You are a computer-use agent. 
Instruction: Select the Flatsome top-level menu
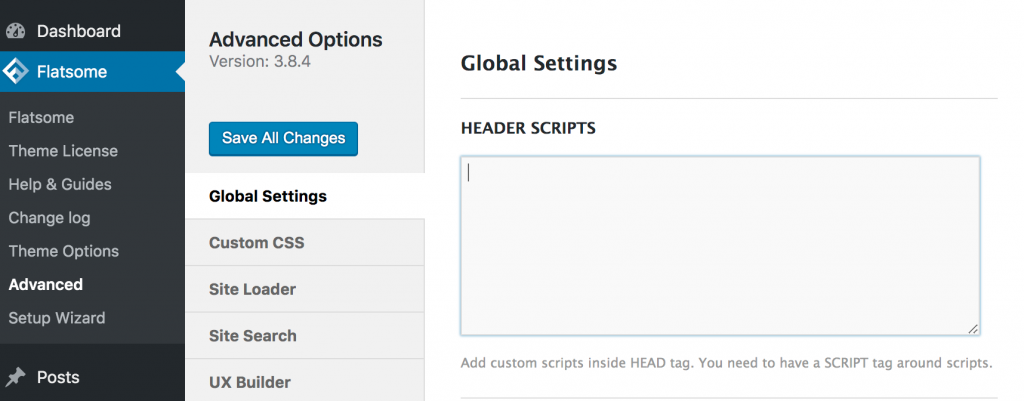[x=92, y=72]
